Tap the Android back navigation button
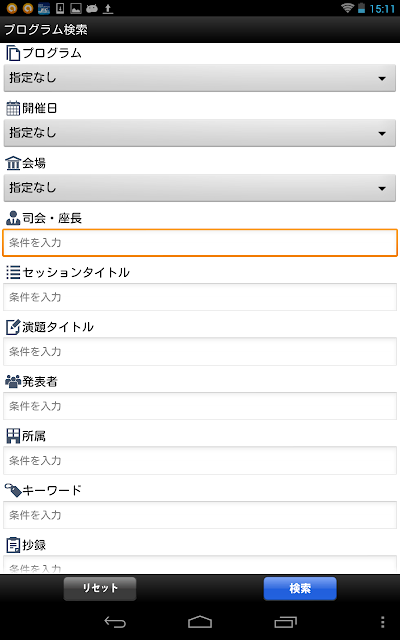This screenshot has height=640, width=400. tap(115, 622)
